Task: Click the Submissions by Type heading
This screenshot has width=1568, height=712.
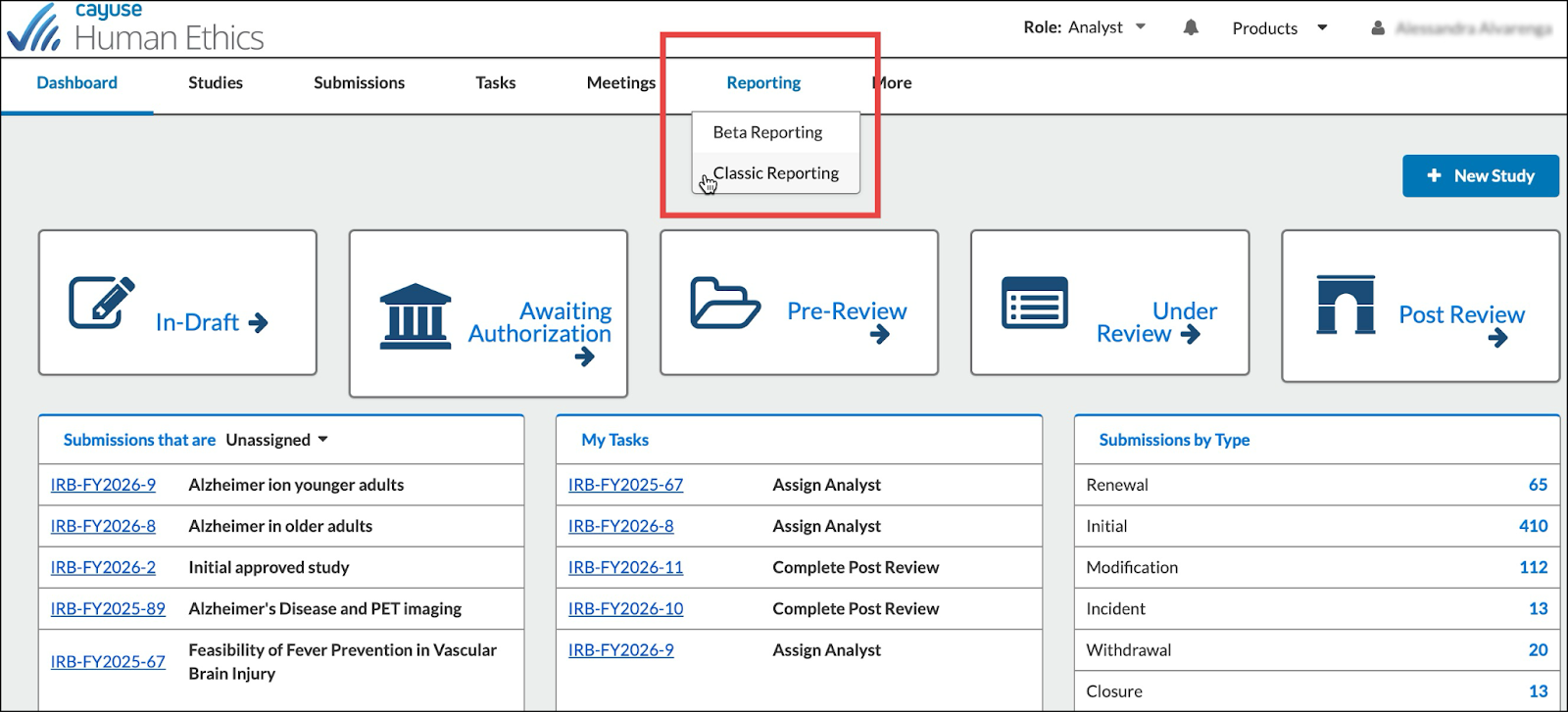Action: [1174, 440]
